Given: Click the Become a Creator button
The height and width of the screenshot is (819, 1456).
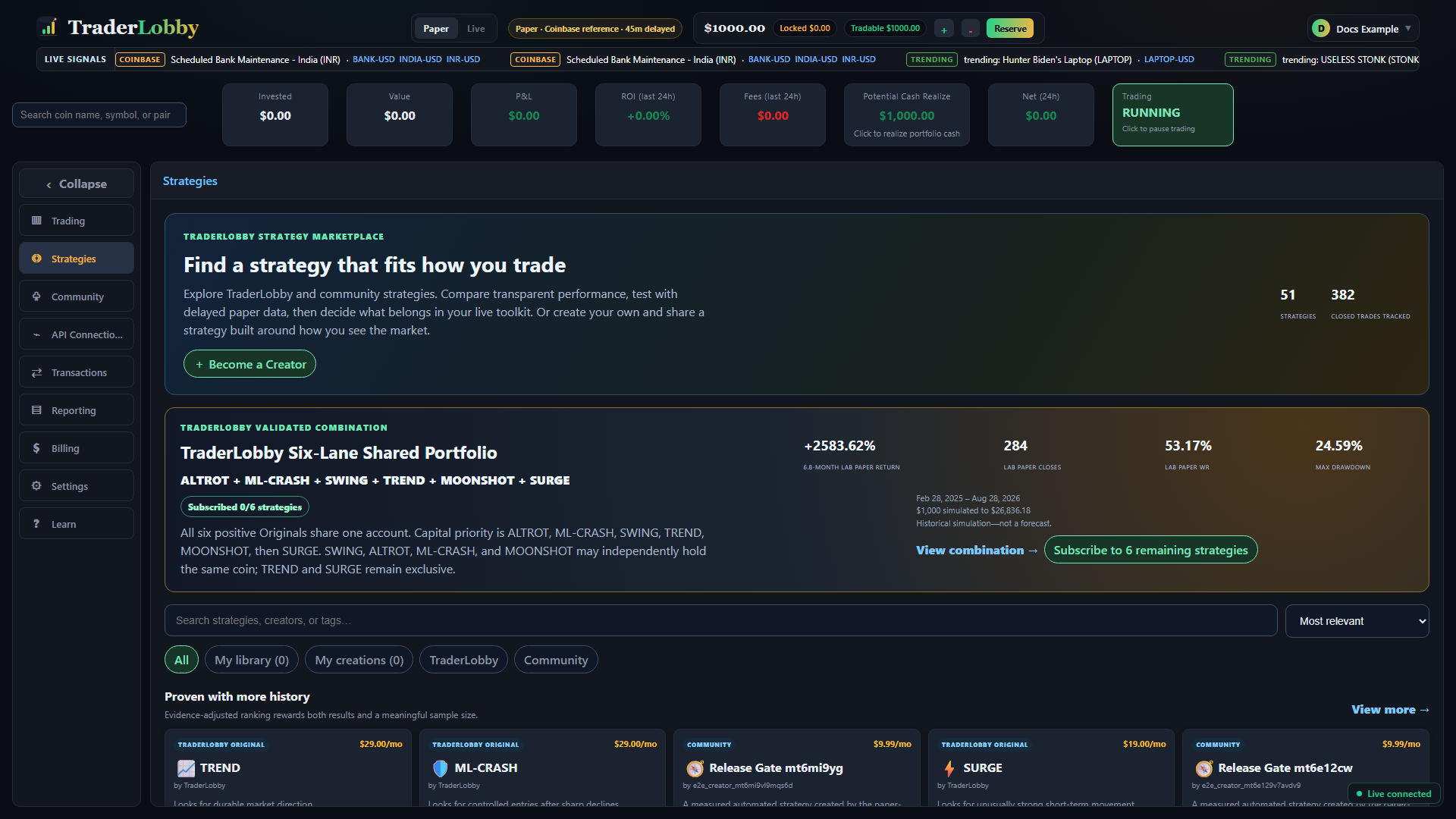Looking at the screenshot, I should tap(250, 364).
